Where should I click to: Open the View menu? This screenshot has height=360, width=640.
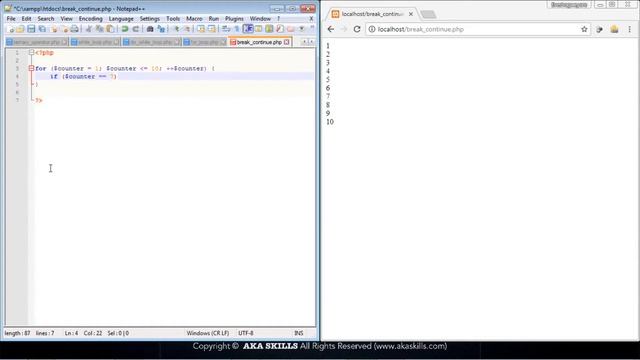[x=67, y=19]
